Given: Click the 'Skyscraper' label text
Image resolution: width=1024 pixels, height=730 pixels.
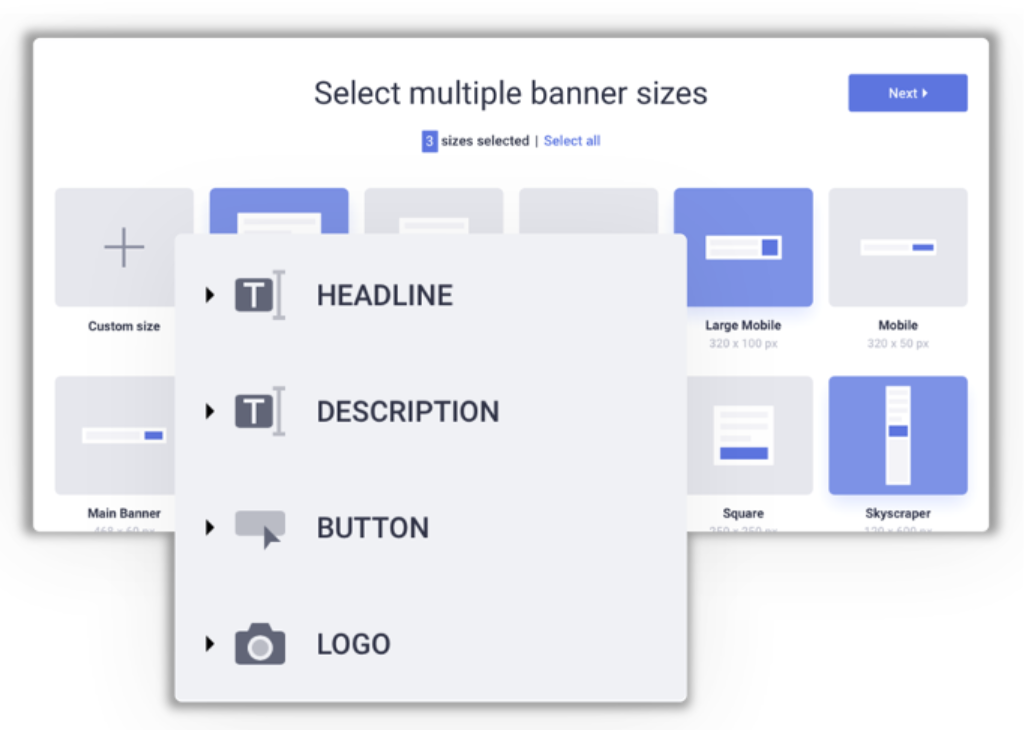Looking at the screenshot, I should click(898, 513).
